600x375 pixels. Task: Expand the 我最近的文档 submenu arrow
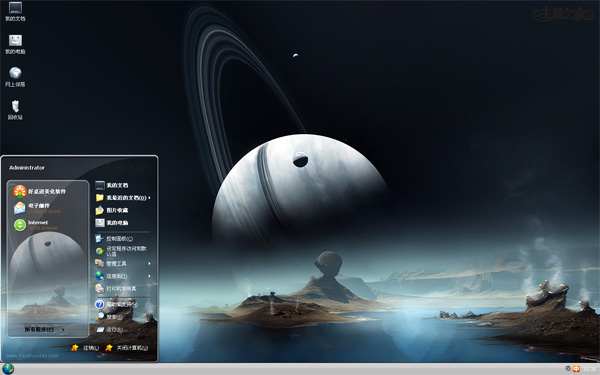[x=149, y=198]
